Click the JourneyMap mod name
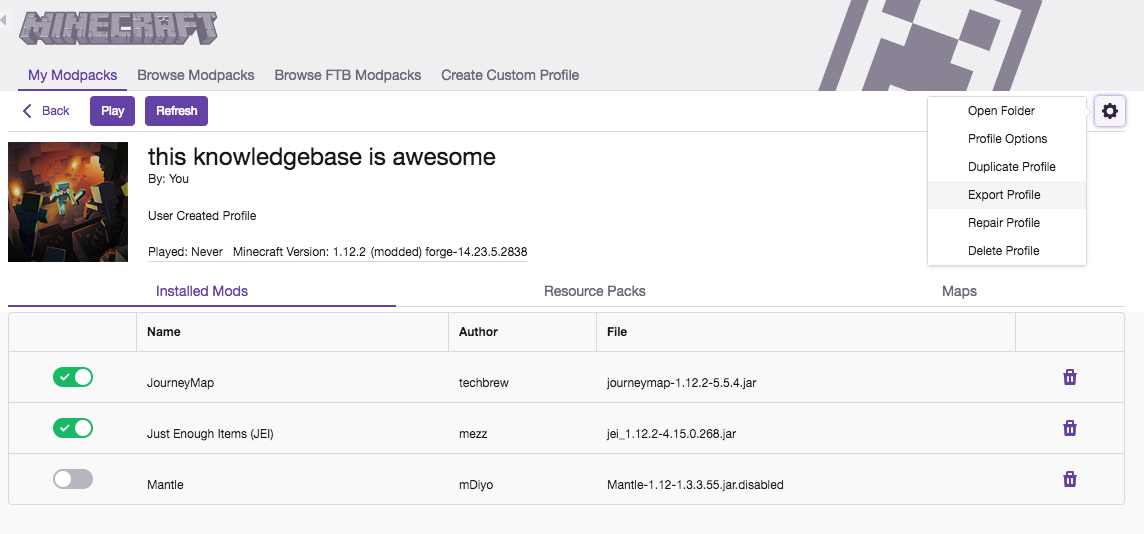The image size is (1144, 534). pos(180,382)
